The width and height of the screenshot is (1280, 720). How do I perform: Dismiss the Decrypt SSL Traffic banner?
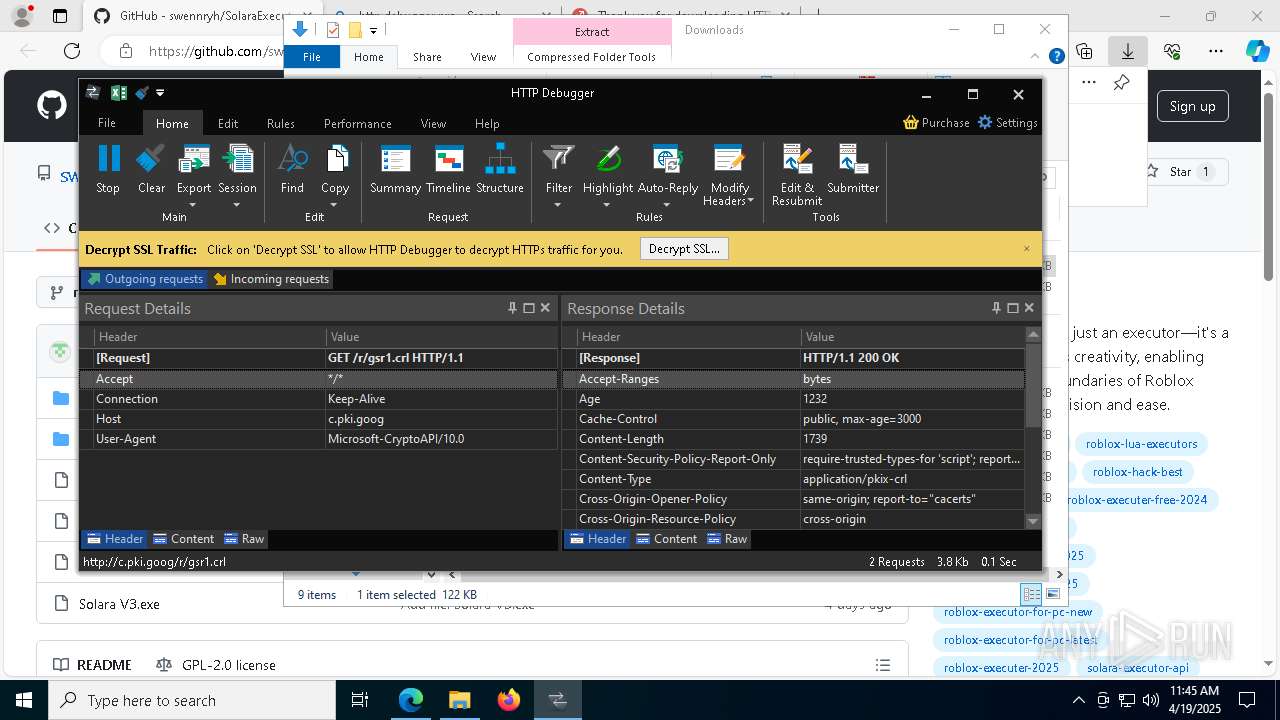1026,249
